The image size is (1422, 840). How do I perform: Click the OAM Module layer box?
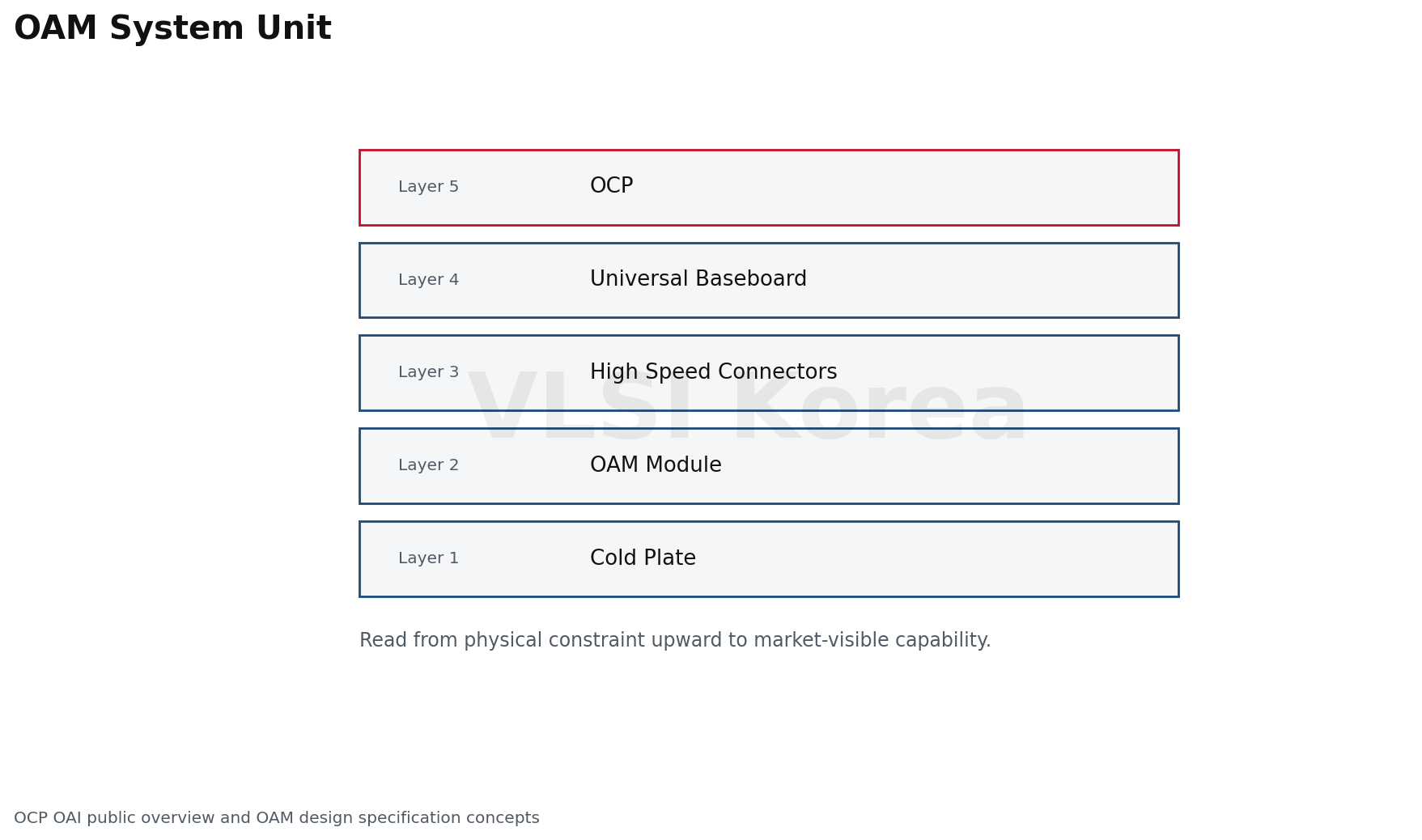769,466
